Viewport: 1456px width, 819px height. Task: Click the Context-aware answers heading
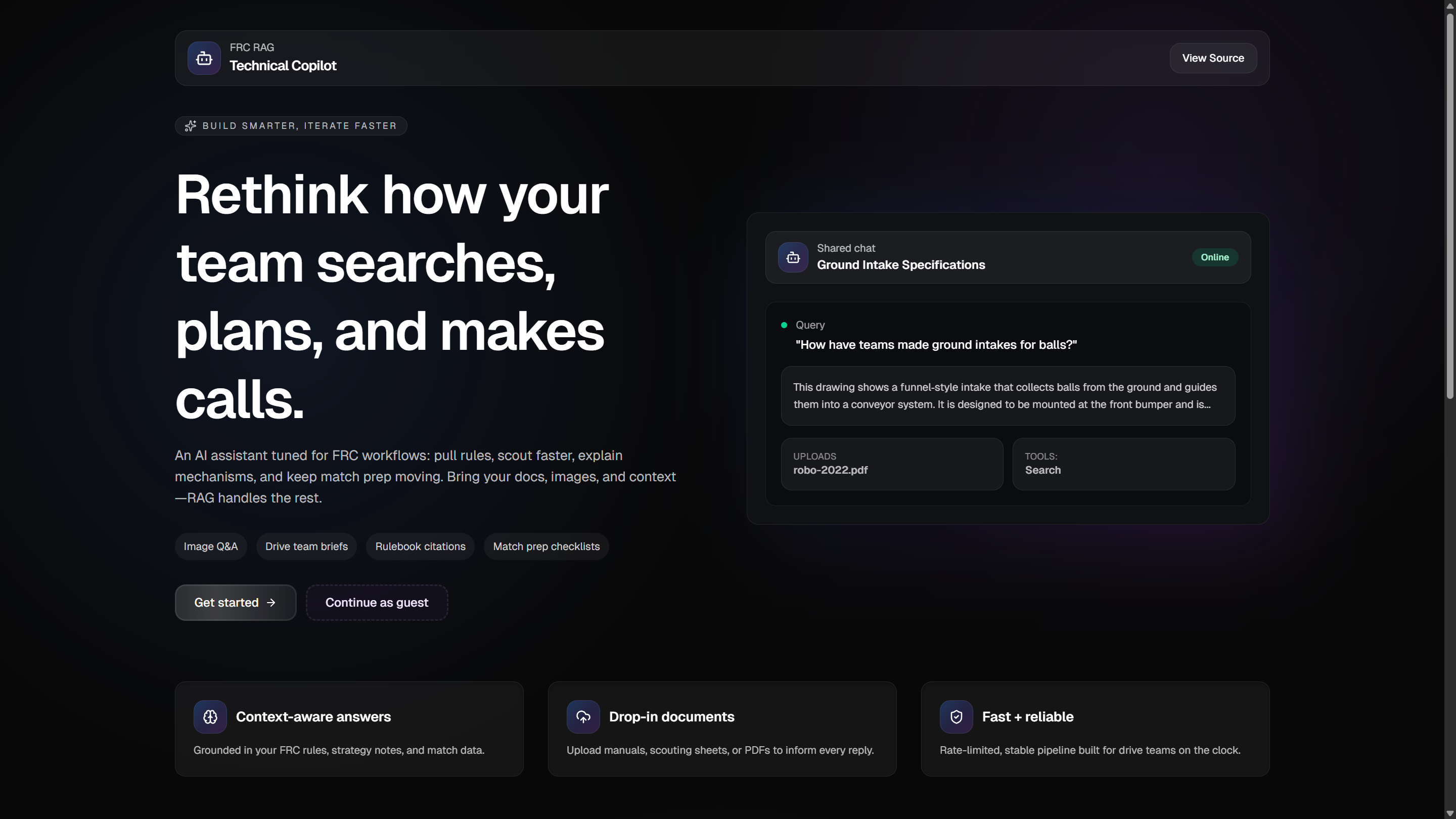click(313, 717)
